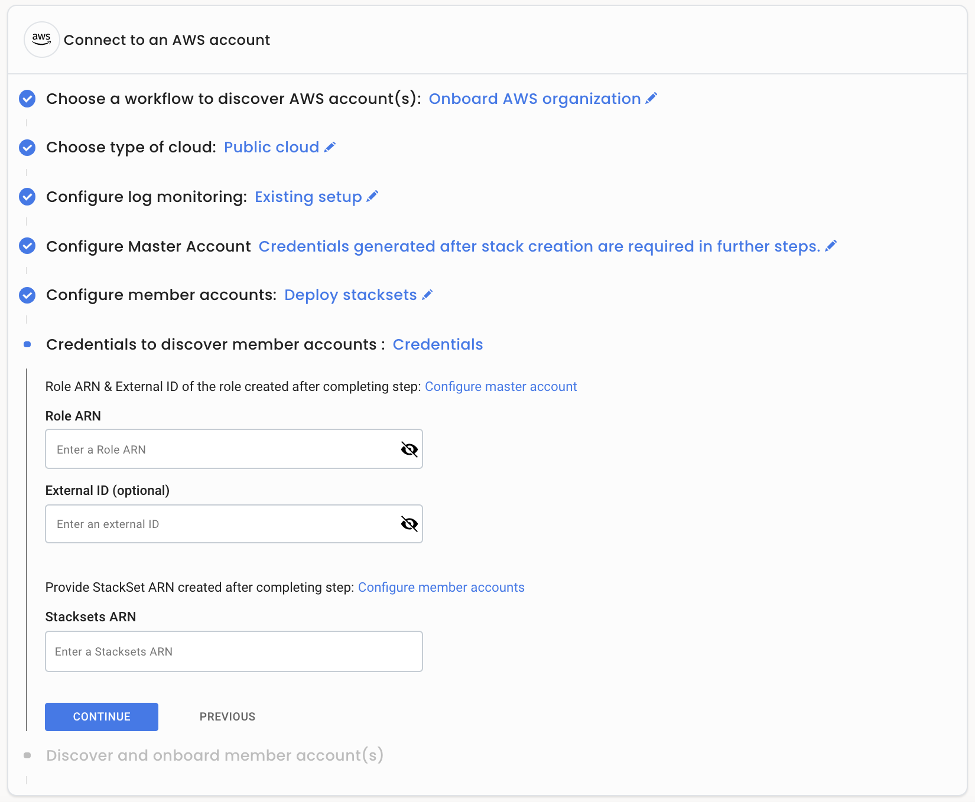Click the current step bullet for Credentials

click(27, 344)
